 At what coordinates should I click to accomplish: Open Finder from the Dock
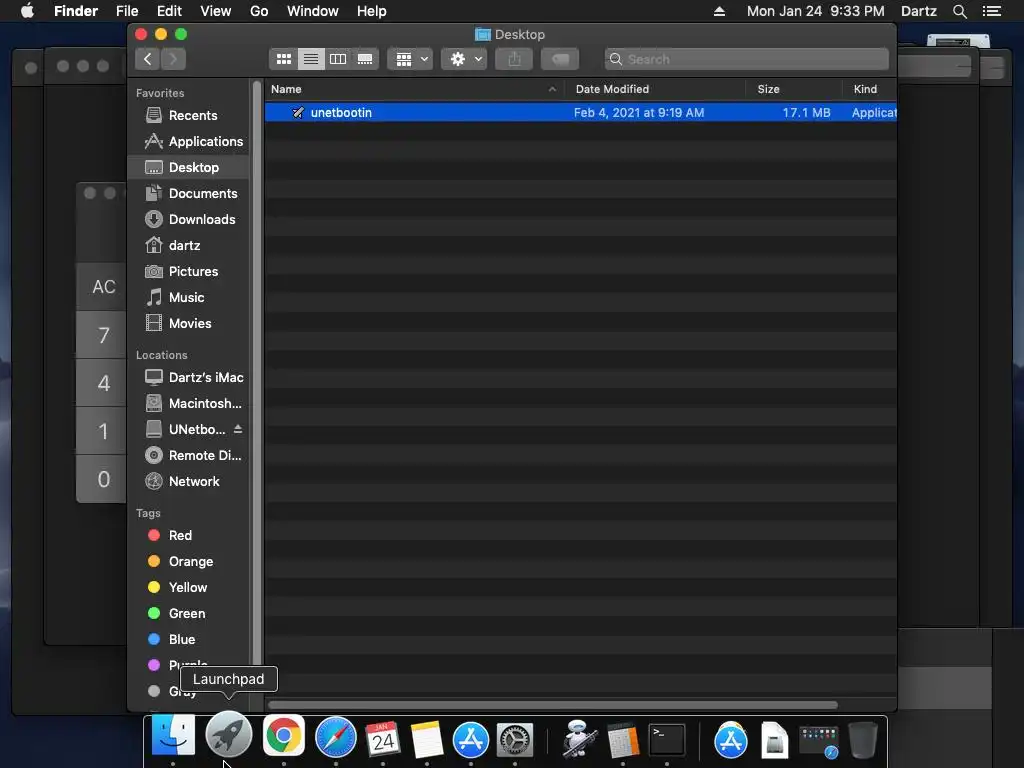pos(173,736)
